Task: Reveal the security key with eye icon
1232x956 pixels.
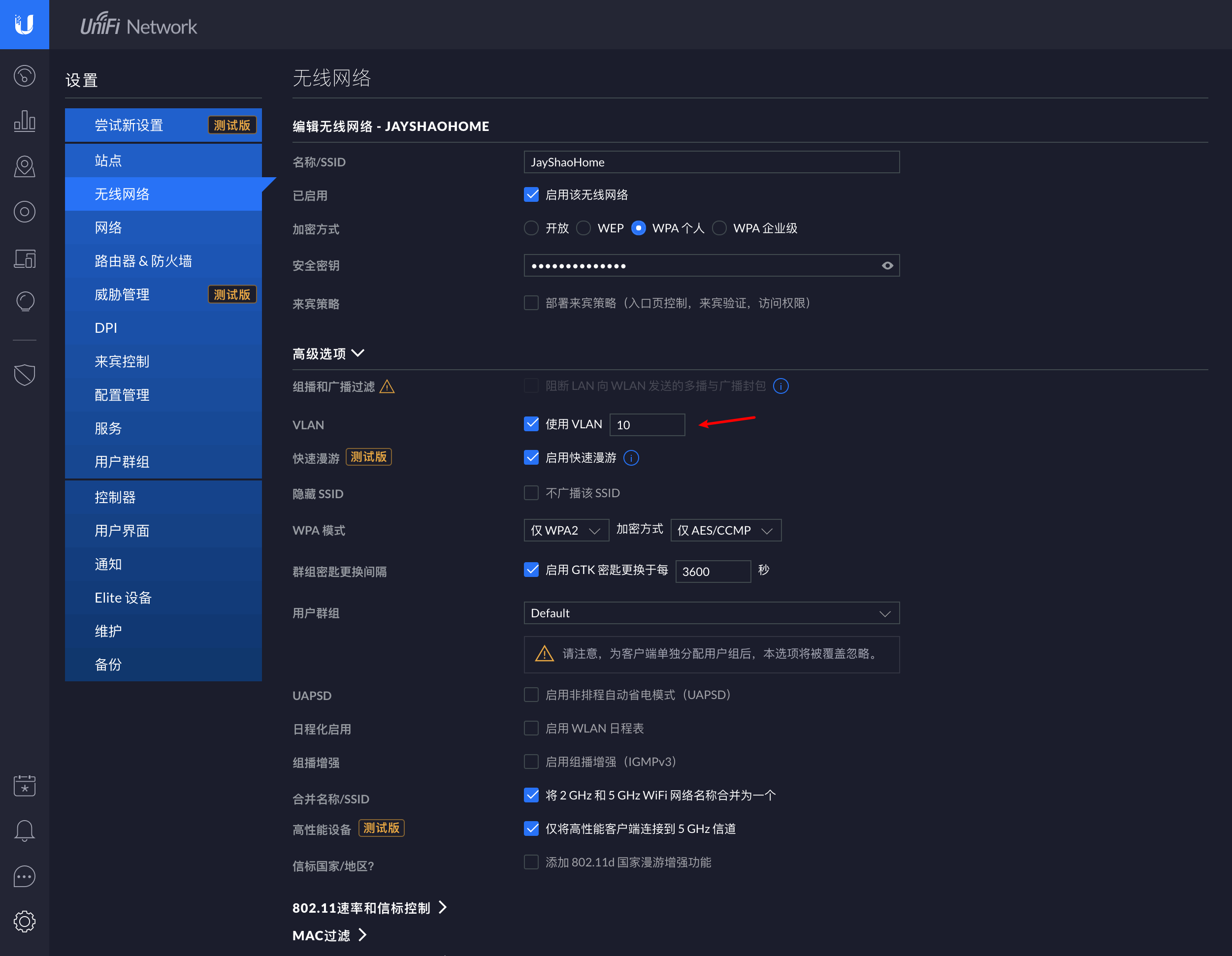Action: pos(887,266)
